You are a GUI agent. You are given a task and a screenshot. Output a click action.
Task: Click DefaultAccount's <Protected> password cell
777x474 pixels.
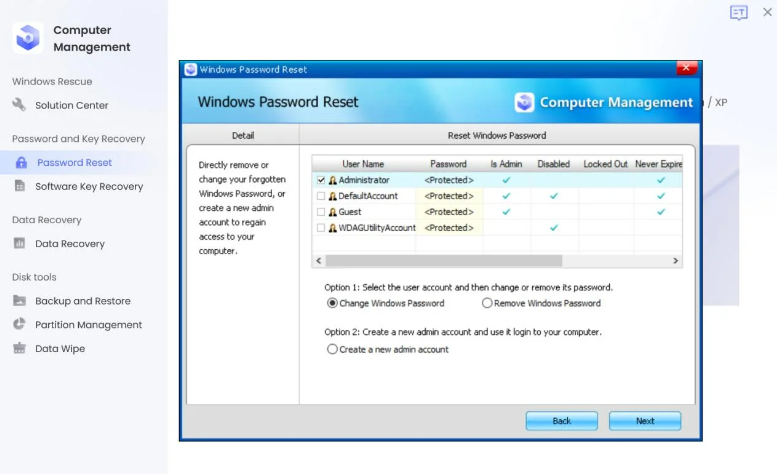click(449, 196)
